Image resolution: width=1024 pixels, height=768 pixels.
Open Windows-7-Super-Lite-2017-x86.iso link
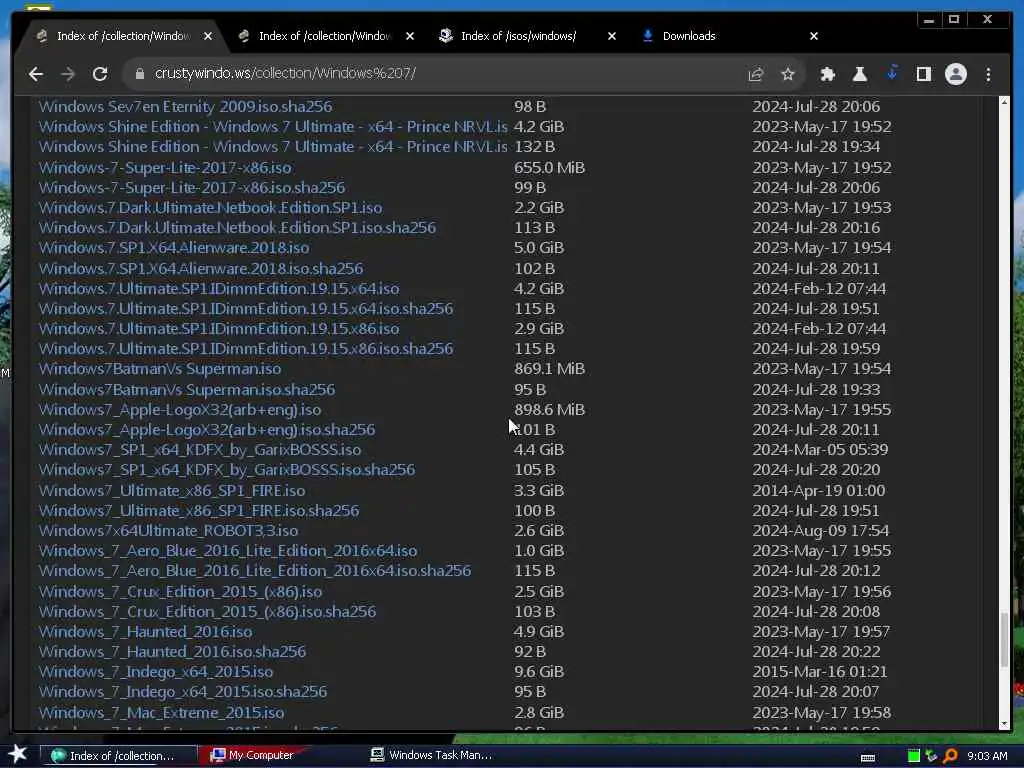click(x=165, y=168)
